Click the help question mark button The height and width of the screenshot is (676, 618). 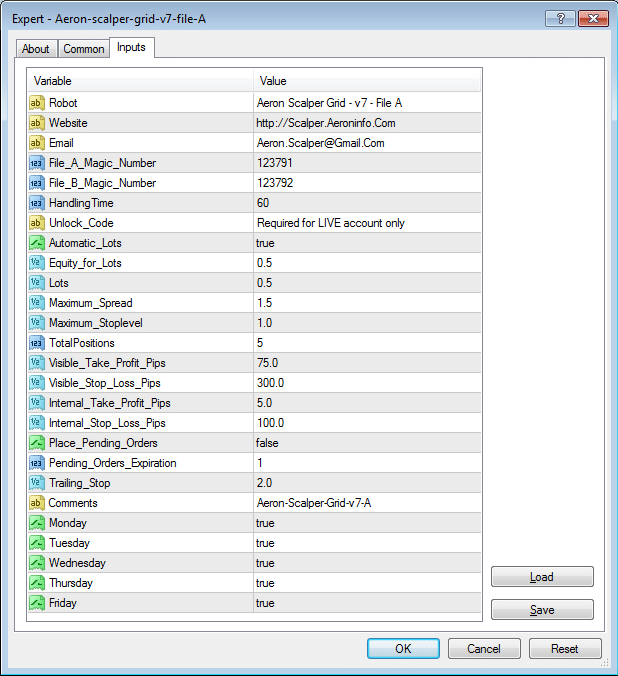click(561, 19)
